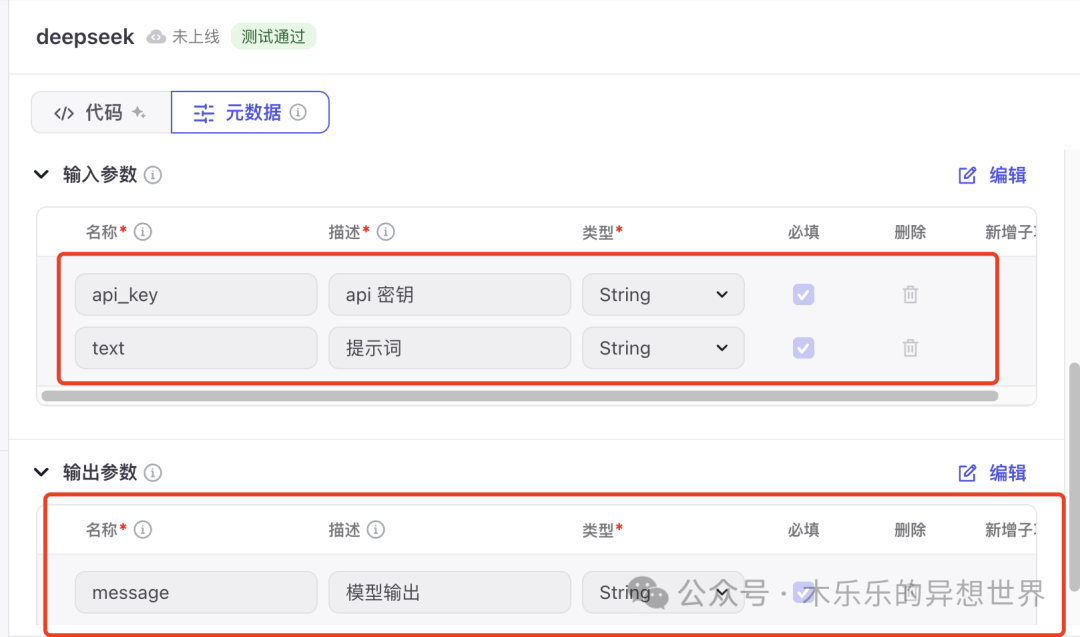The width and height of the screenshot is (1080, 637).
Task: Click 编辑 for output parameters
Action: (993, 473)
